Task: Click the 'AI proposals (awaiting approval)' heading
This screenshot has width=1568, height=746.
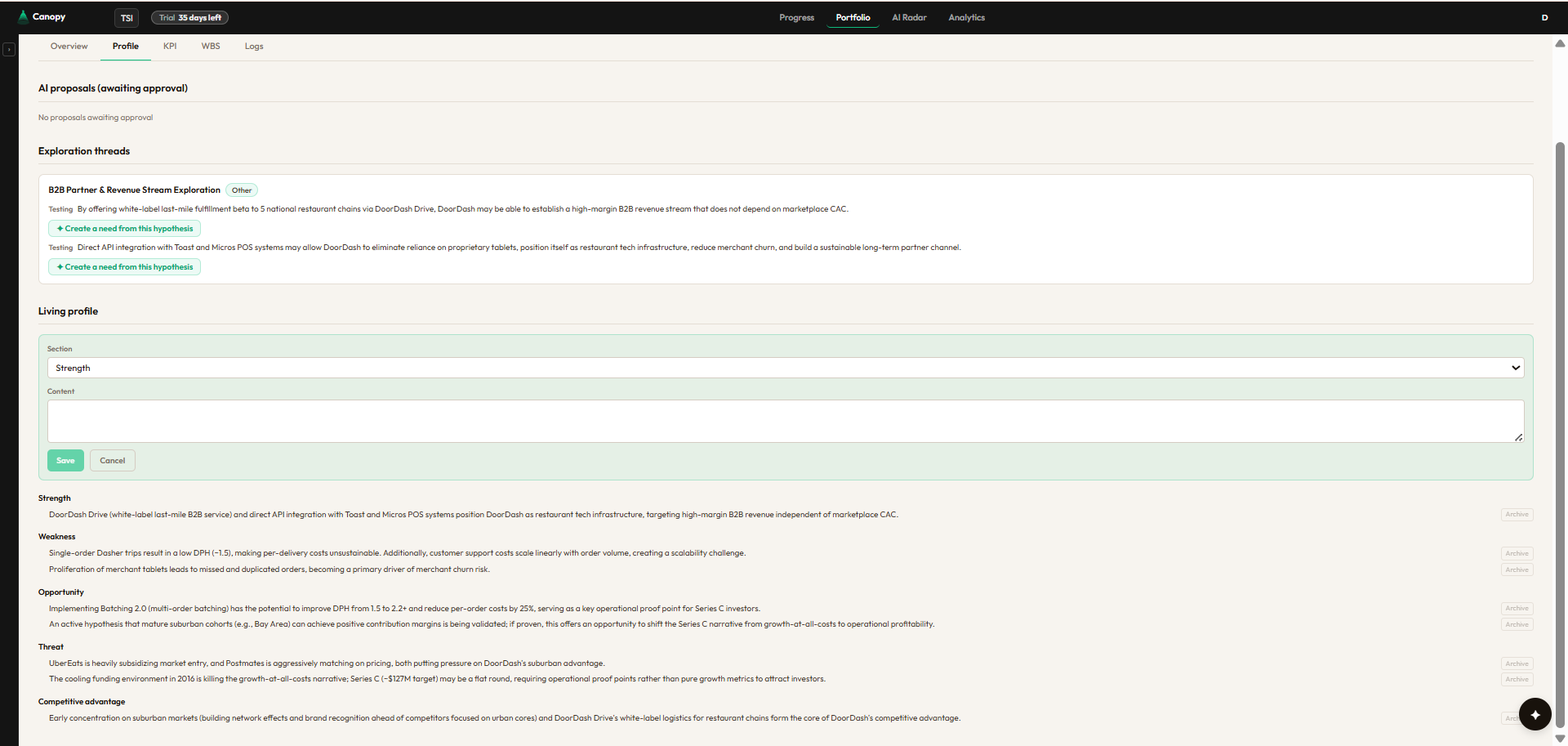Action: tap(113, 88)
